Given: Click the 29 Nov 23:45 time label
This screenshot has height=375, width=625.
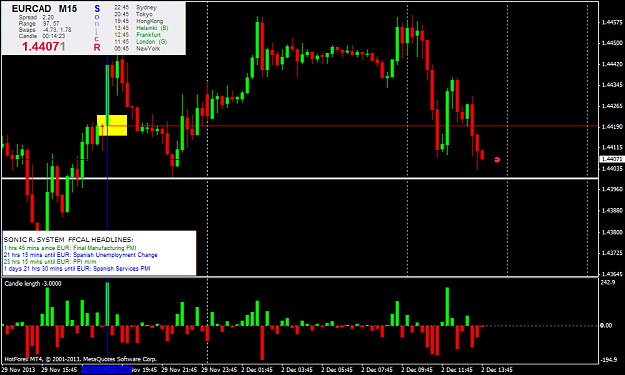Looking at the screenshot, I should click(x=220, y=370).
